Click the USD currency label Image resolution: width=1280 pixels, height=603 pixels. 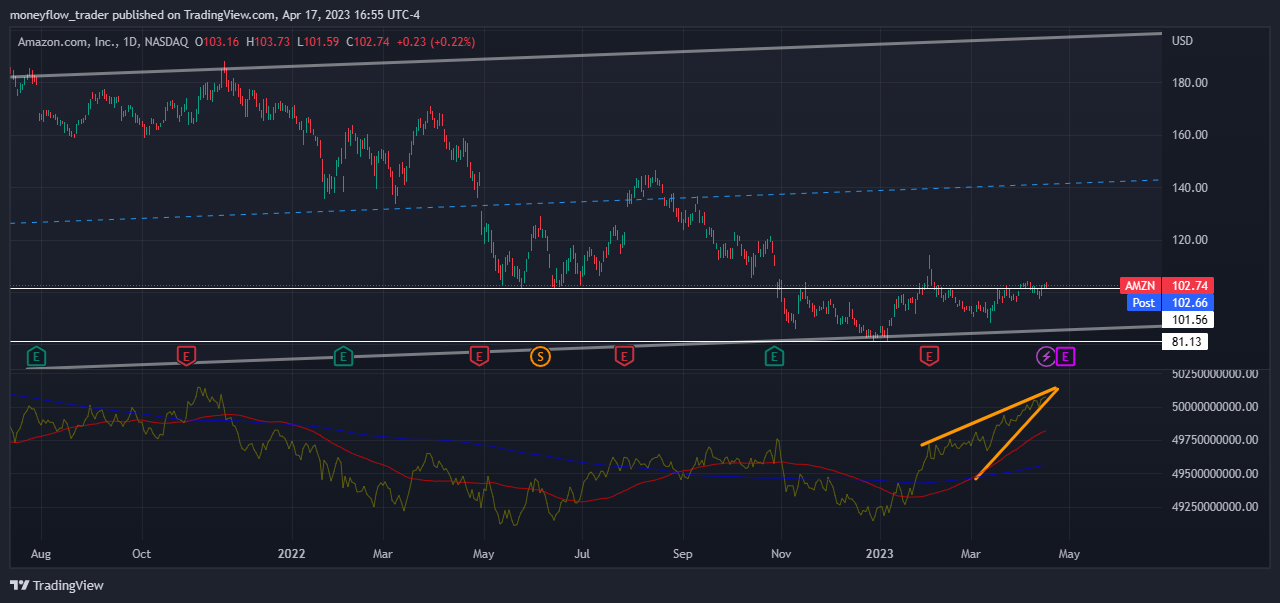1182,41
